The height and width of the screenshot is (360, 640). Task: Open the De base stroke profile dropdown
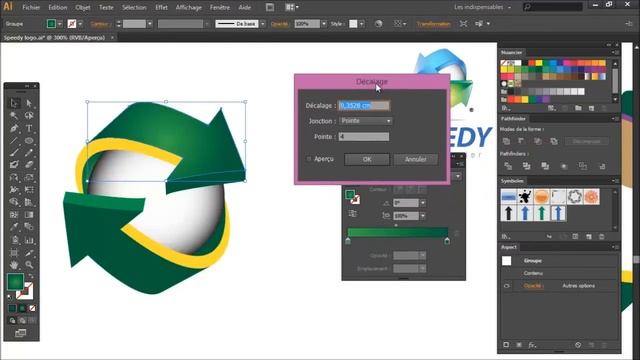tap(262, 24)
